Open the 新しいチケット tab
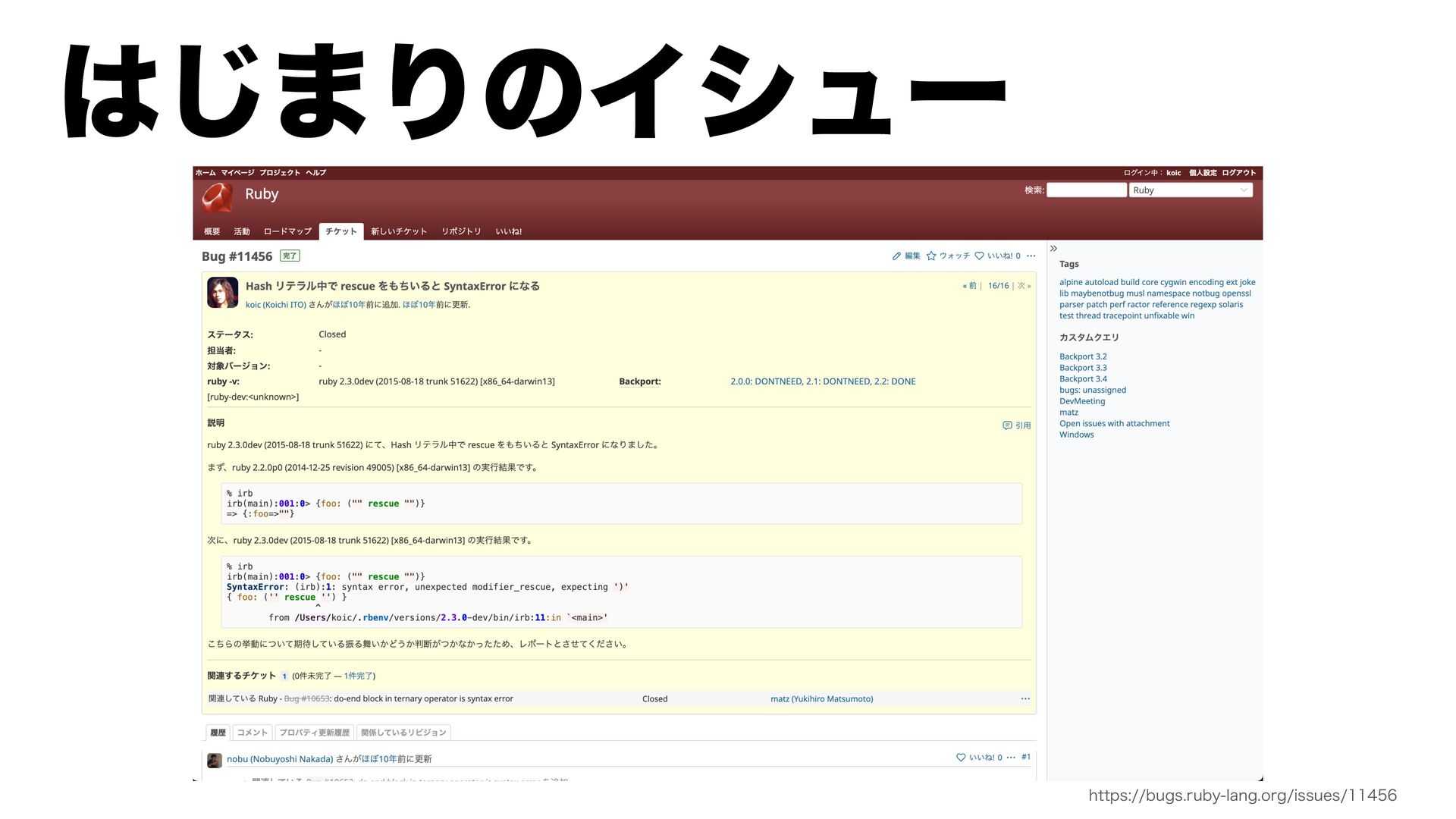1456x819 pixels. pos(399,231)
